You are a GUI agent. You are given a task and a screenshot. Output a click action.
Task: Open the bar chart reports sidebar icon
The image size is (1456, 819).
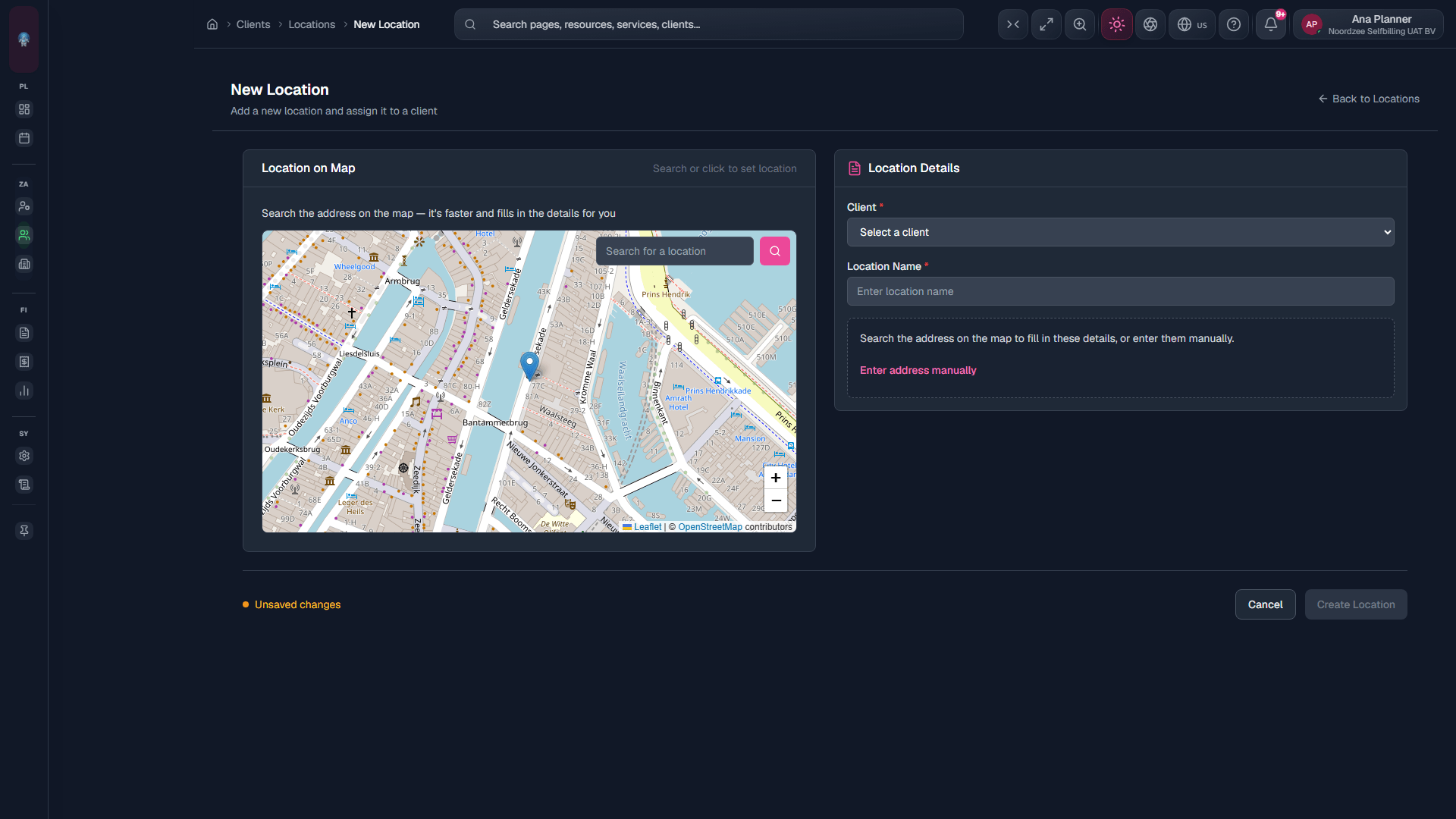pyautogui.click(x=24, y=391)
